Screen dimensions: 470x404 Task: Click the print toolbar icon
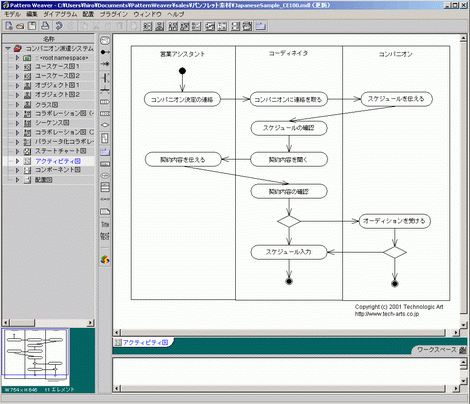click(x=45, y=26)
